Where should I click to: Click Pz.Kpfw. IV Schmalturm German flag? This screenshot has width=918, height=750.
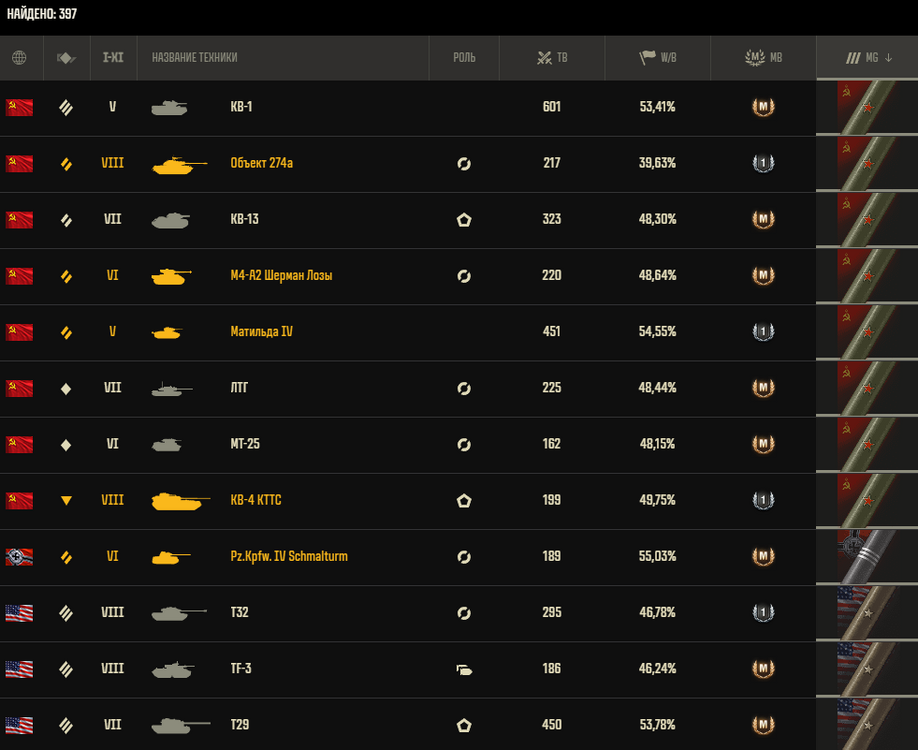point(19,557)
